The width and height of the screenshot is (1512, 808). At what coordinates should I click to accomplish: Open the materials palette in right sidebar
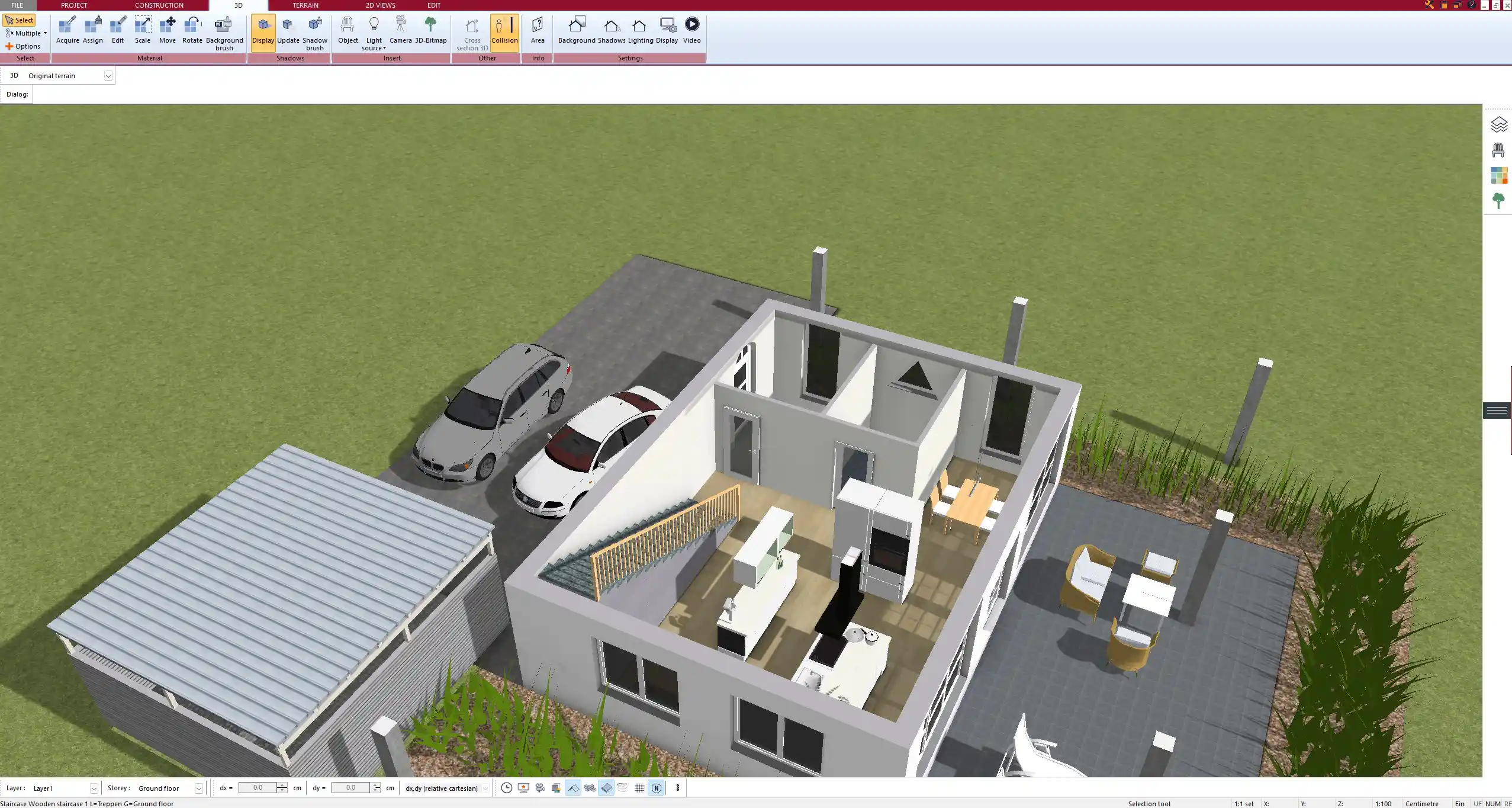coord(1498,175)
